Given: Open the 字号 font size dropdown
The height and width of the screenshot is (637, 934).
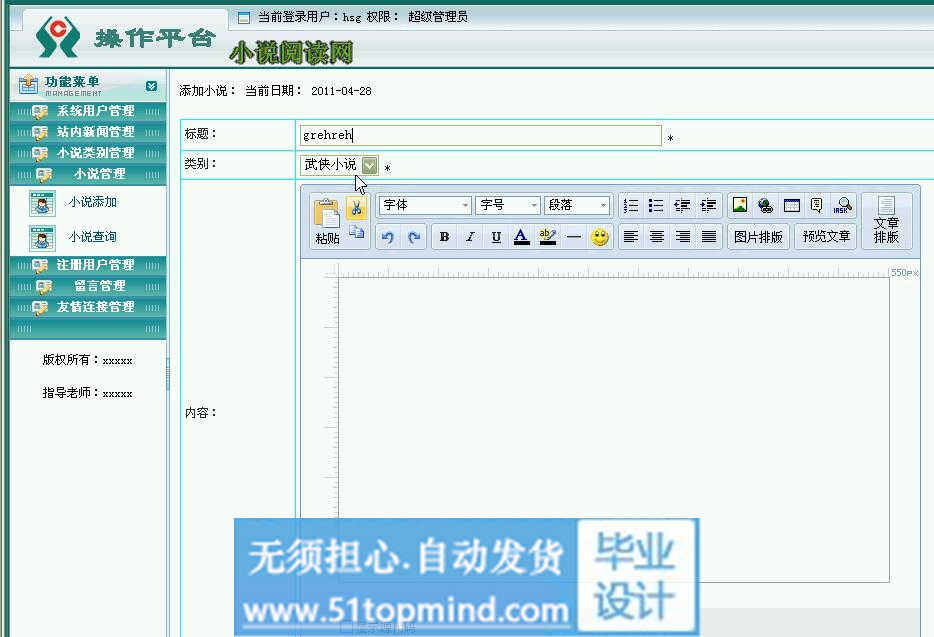Looking at the screenshot, I should [508, 206].
